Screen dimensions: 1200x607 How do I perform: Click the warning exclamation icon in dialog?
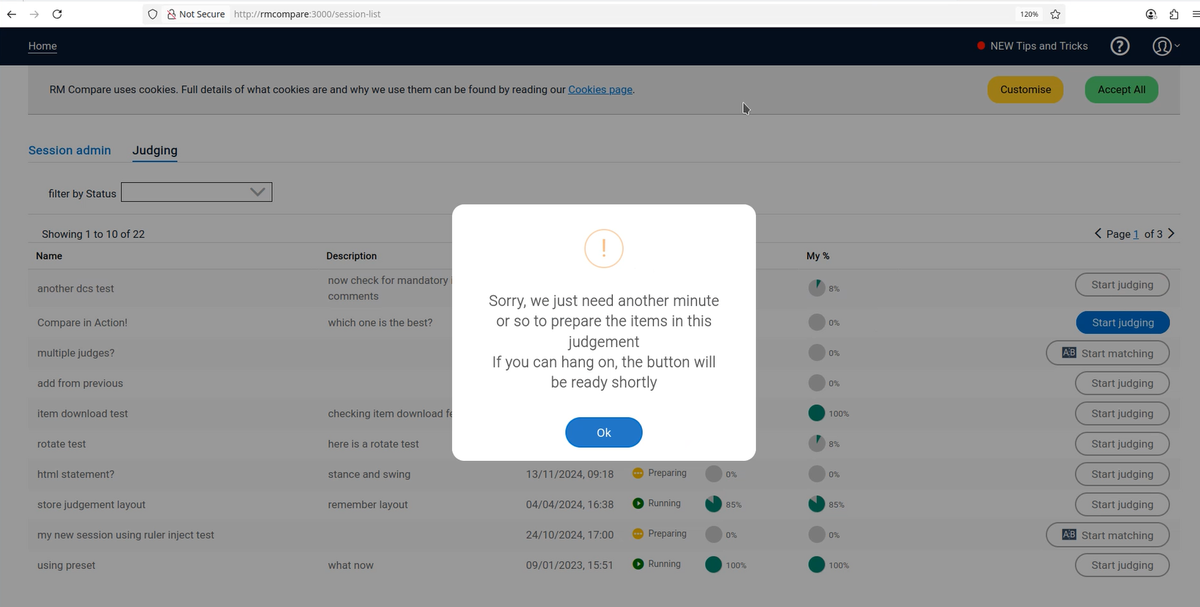coord(603,247)
